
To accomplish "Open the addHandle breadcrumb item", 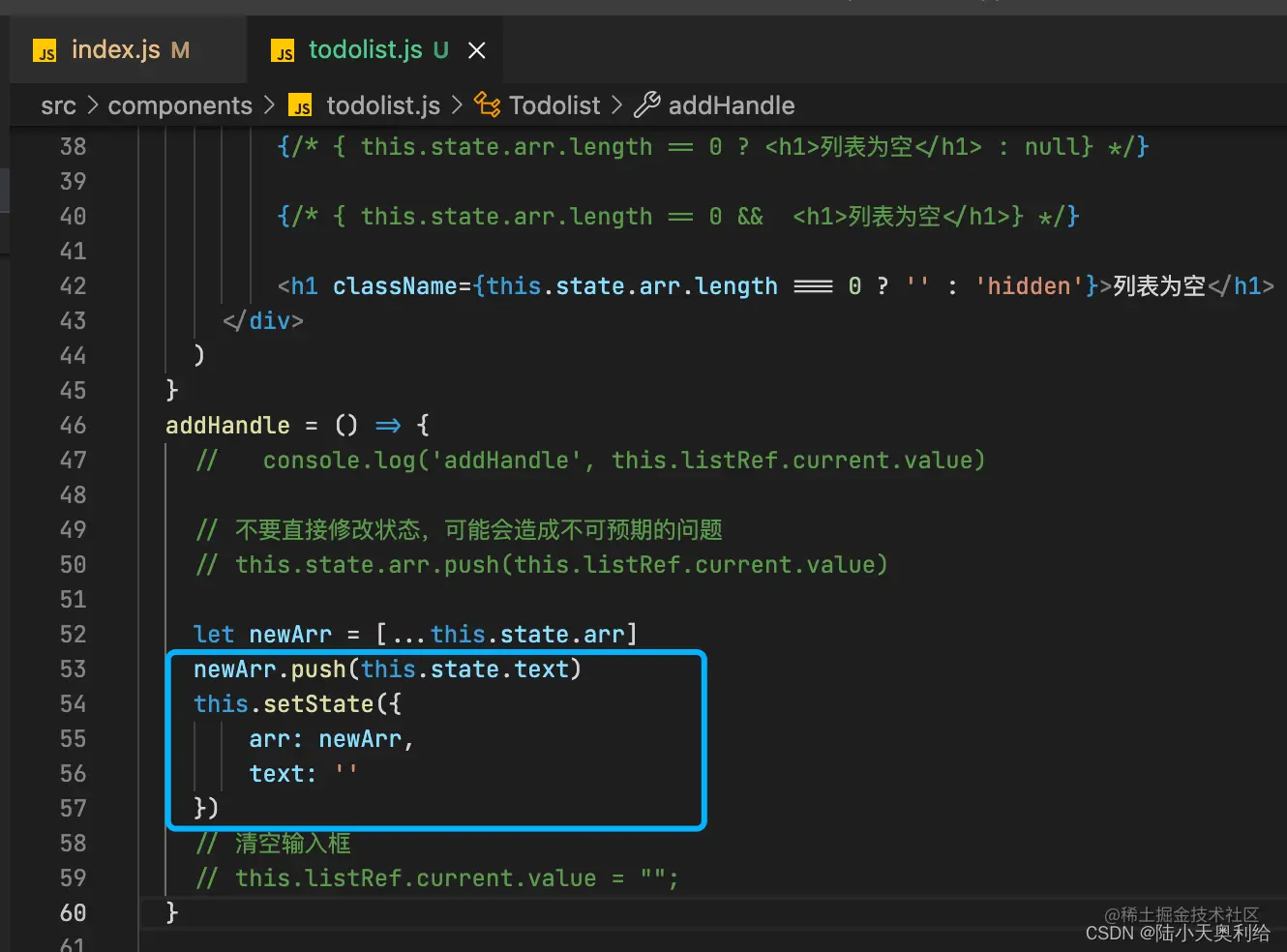I will [x=732, y=105].
